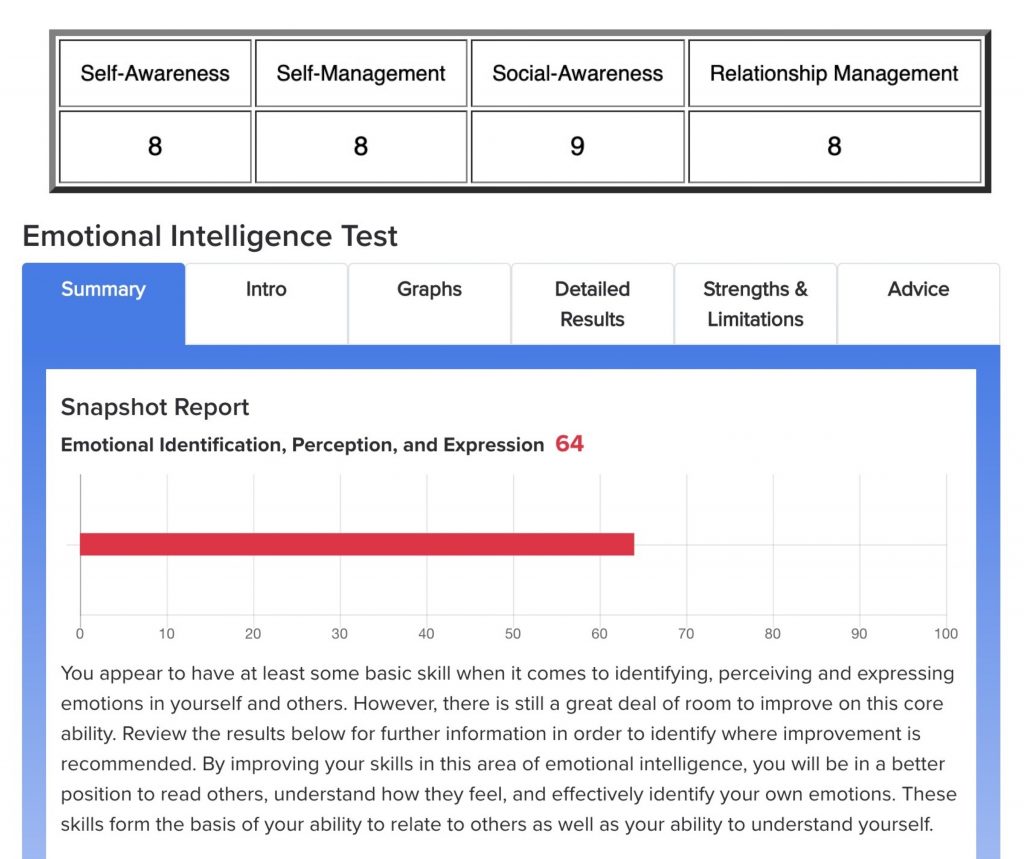Open the Graphs tab
The image size is (1024, 859).
tap(429, 304)
